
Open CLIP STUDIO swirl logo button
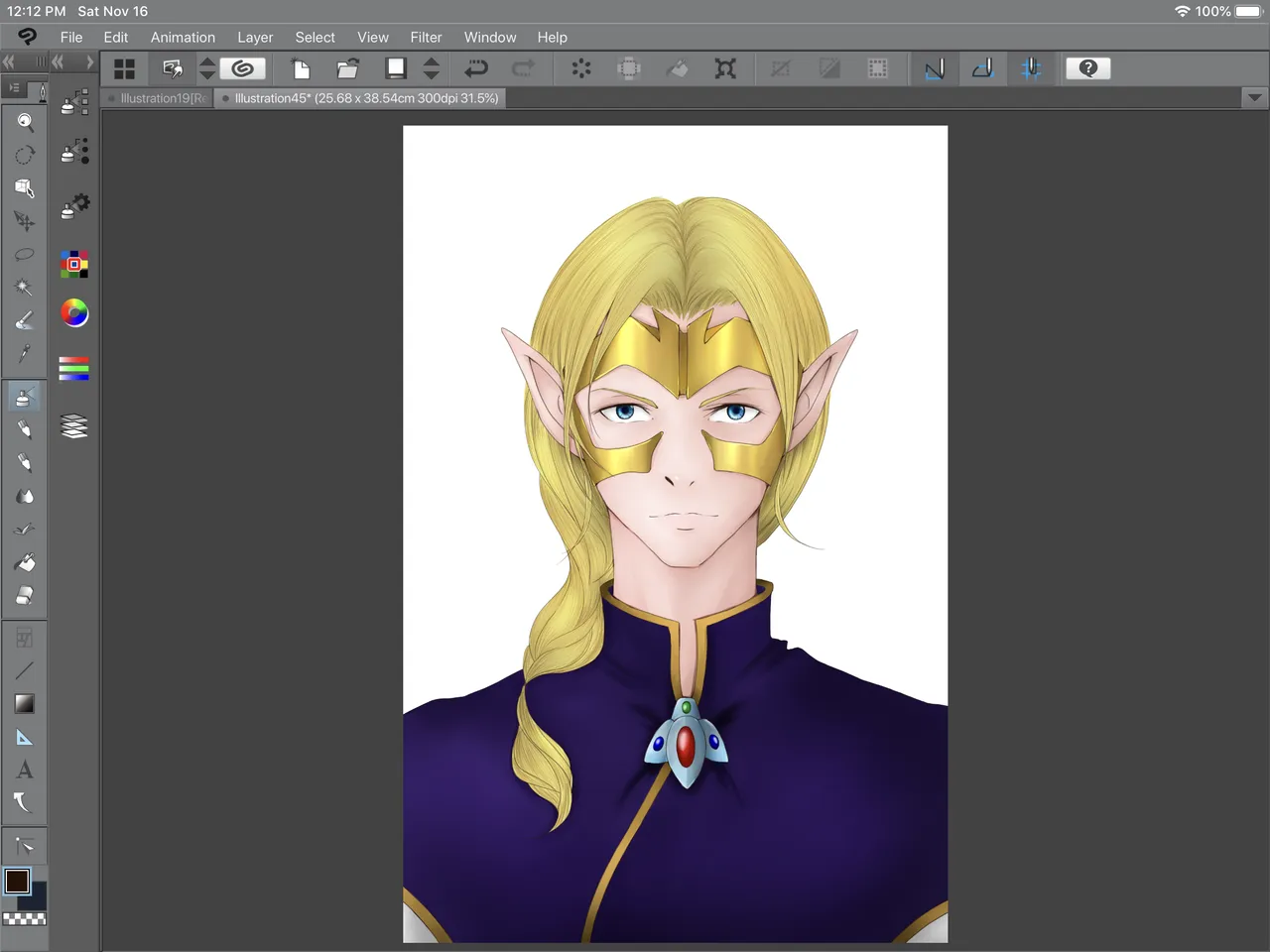tap(242, 68)
